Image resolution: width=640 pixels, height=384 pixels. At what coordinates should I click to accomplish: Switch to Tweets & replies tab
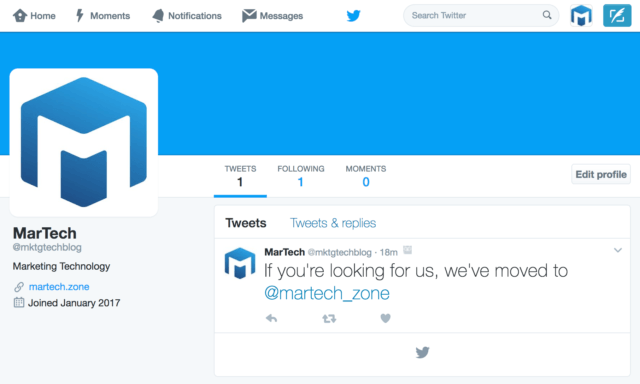click(x=333, y=223)
